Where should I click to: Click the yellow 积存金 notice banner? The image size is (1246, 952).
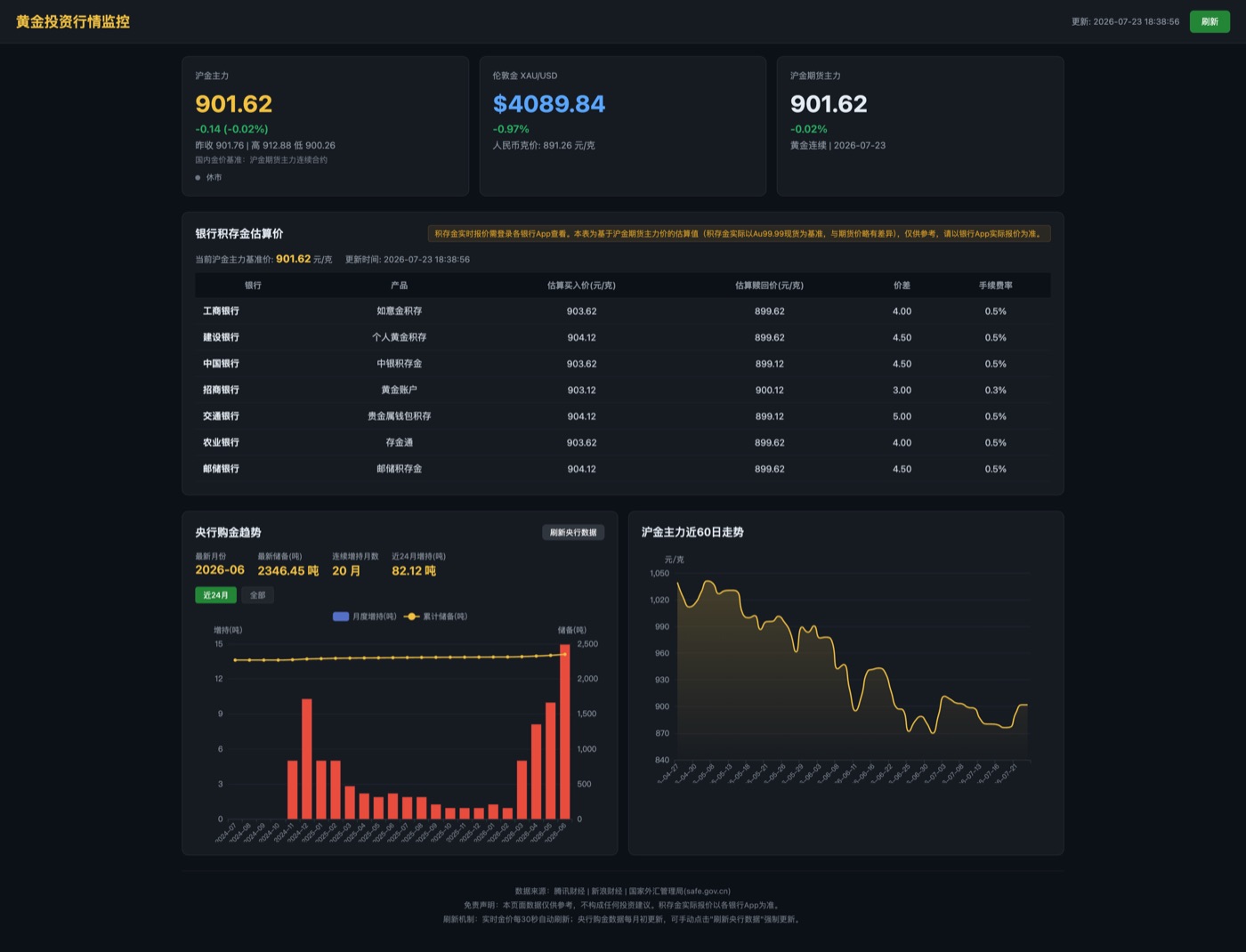pos(739,234)
